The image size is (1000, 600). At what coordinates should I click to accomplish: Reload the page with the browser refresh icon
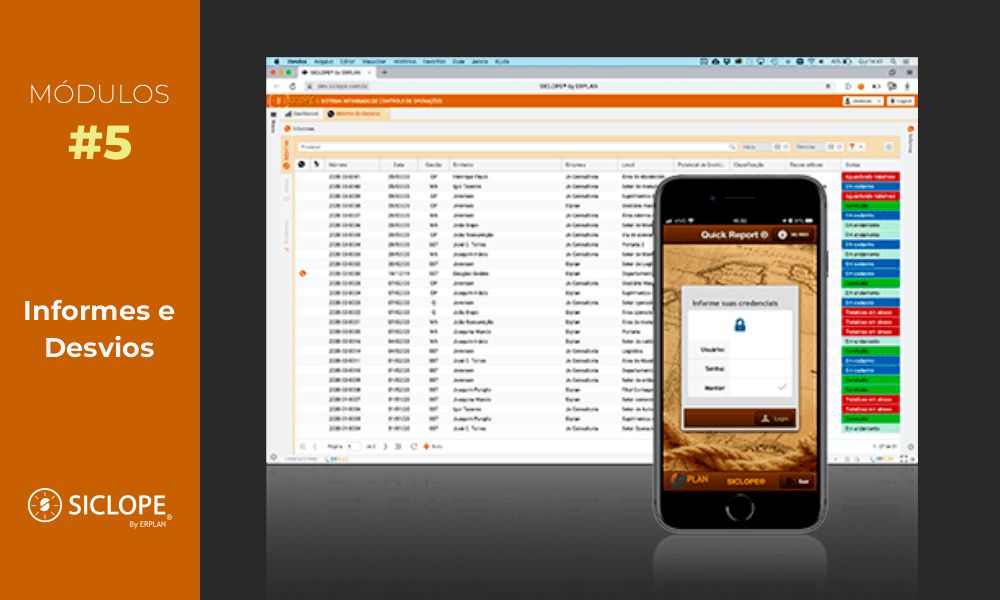coord(293,86)
